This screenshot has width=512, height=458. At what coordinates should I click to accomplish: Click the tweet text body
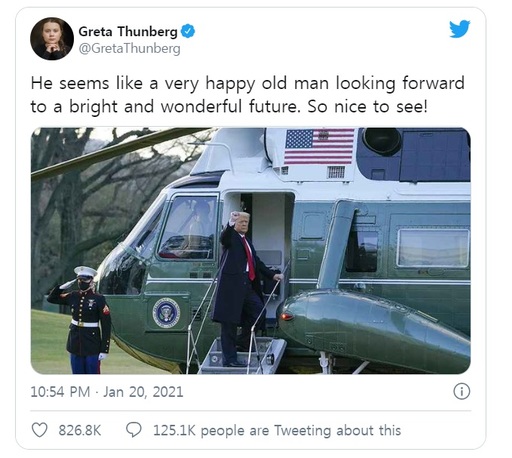point(247,95)
